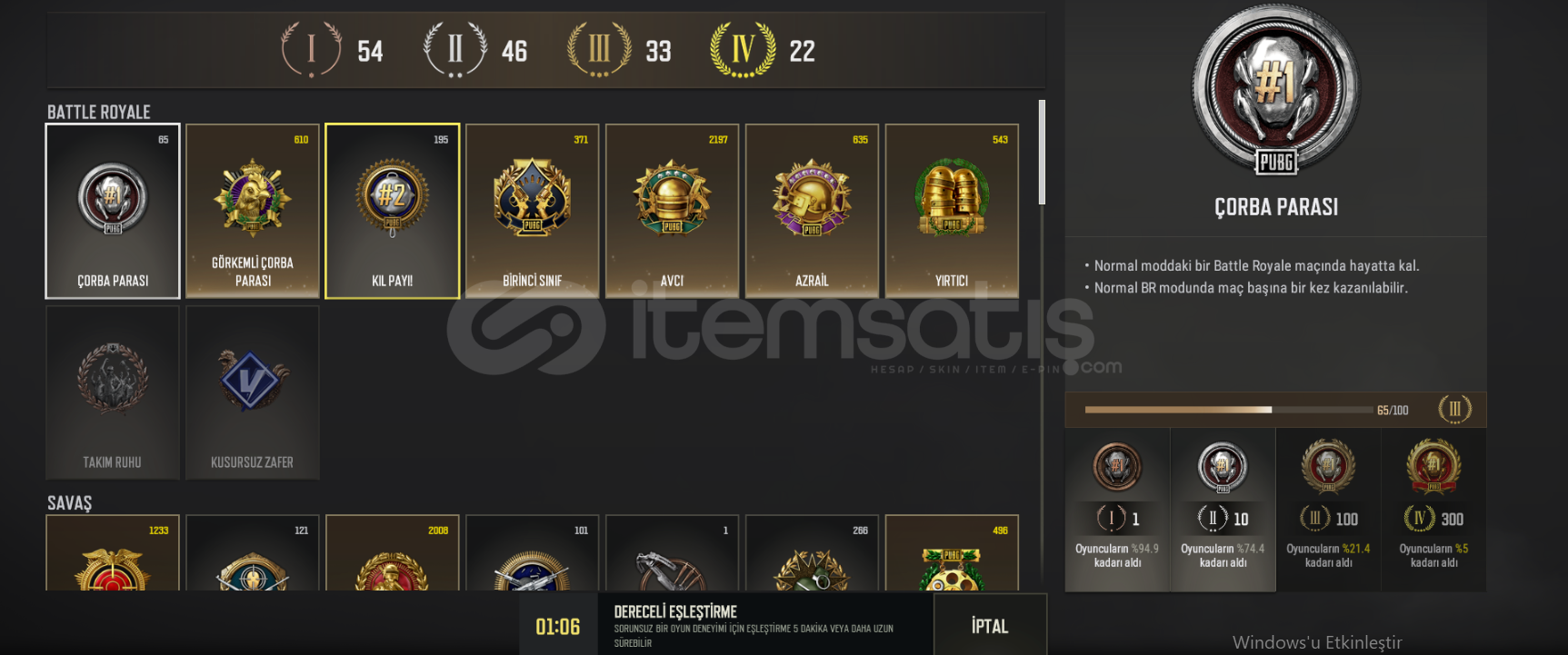The height and width of the screenshot is (655, 1568).
Task: Select the tier I reward requiring 1
Action: (1117, 510)
